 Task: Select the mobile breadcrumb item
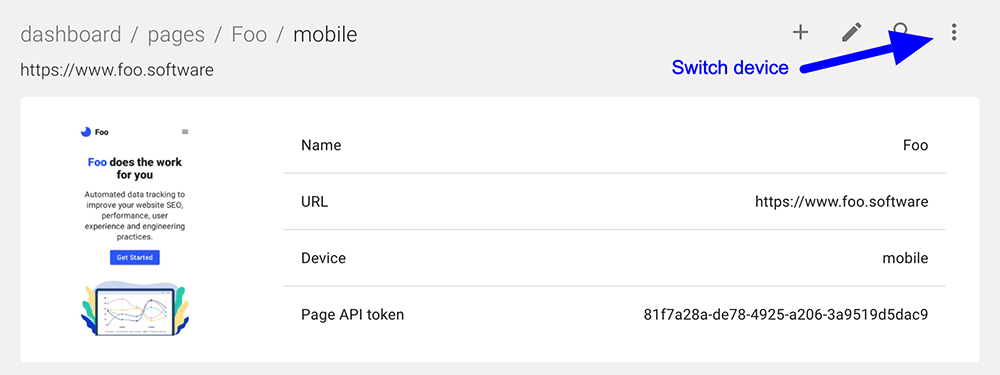point(325,34)
